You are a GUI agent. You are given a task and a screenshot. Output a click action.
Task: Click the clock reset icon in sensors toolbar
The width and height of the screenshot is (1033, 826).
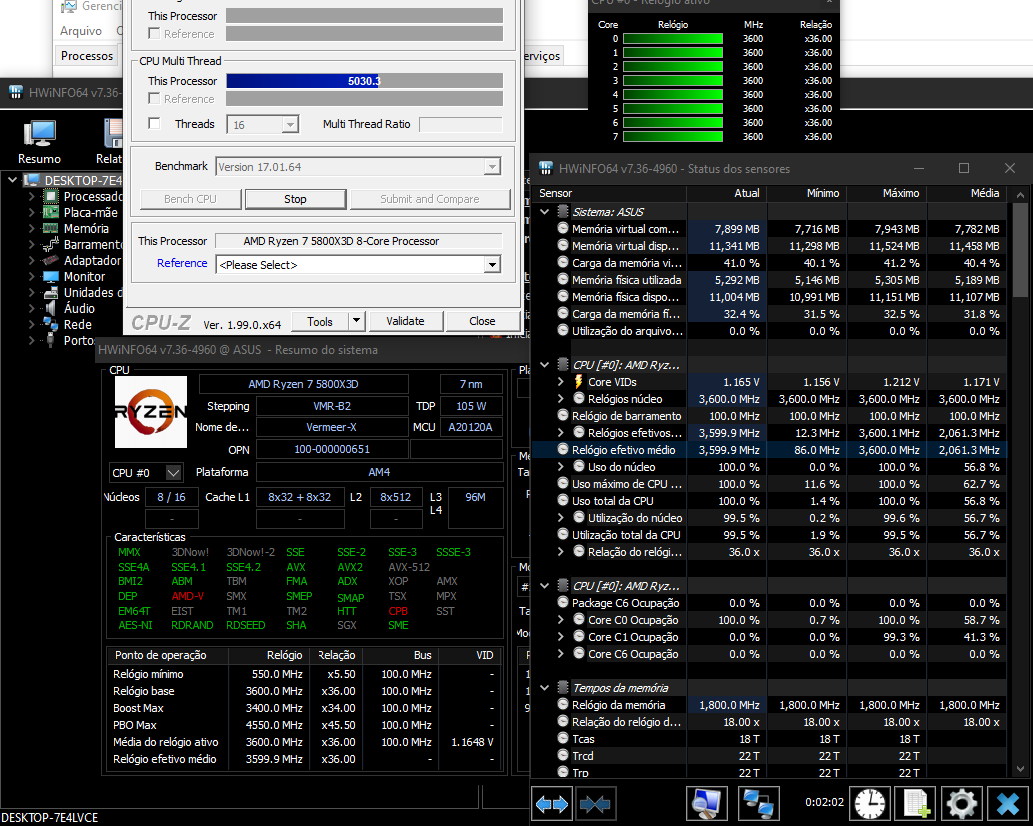(x=870, y=804)
